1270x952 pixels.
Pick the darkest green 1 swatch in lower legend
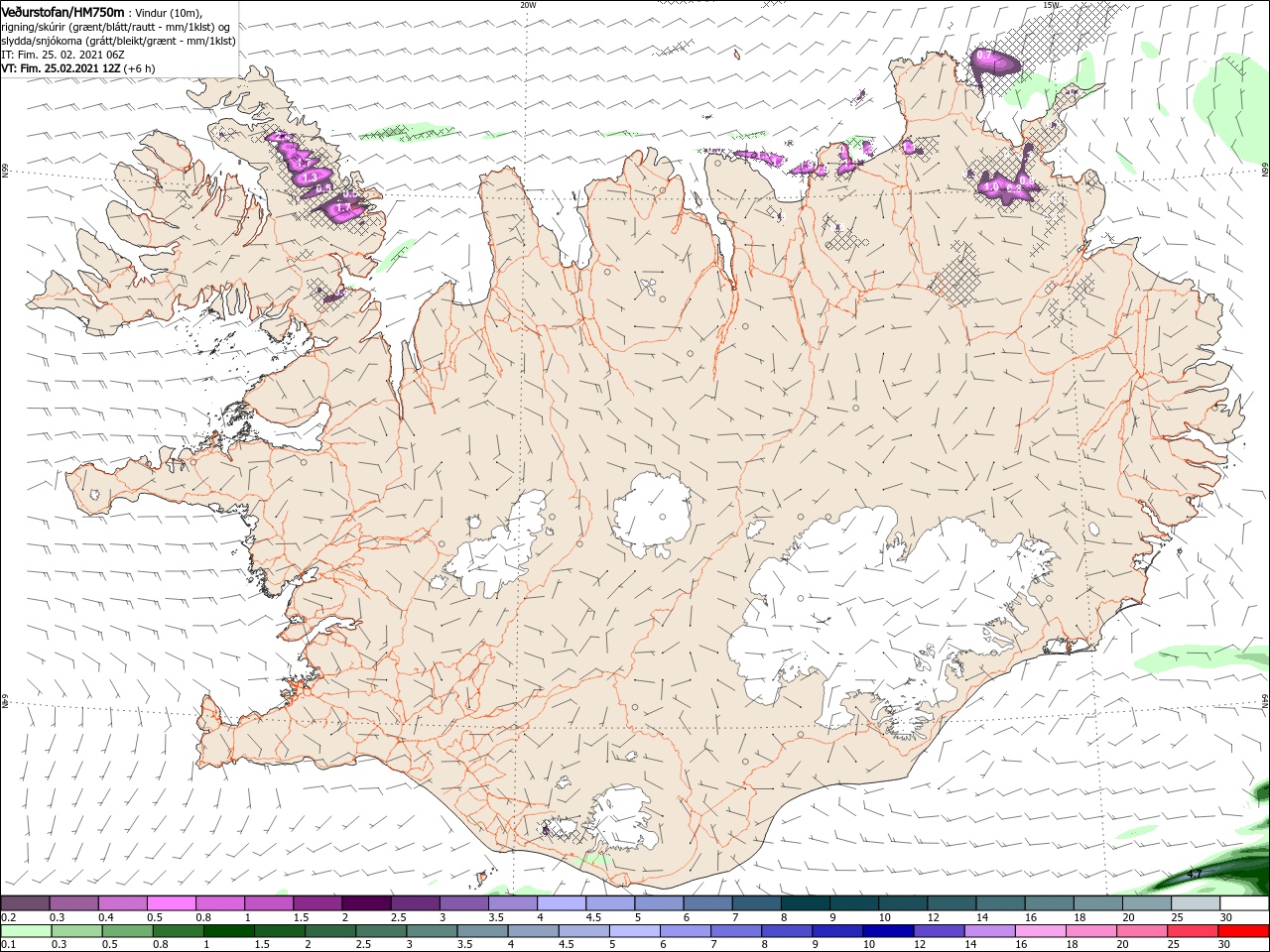[x=228, y=931]
